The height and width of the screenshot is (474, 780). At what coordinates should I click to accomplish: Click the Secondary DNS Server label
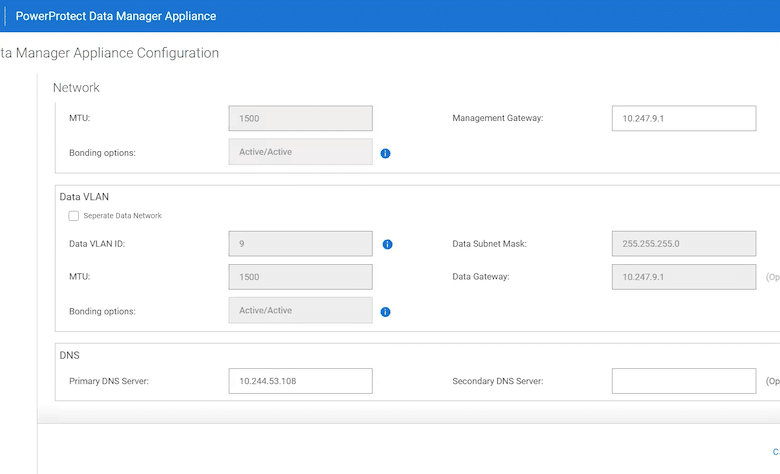tap(497, 381)
